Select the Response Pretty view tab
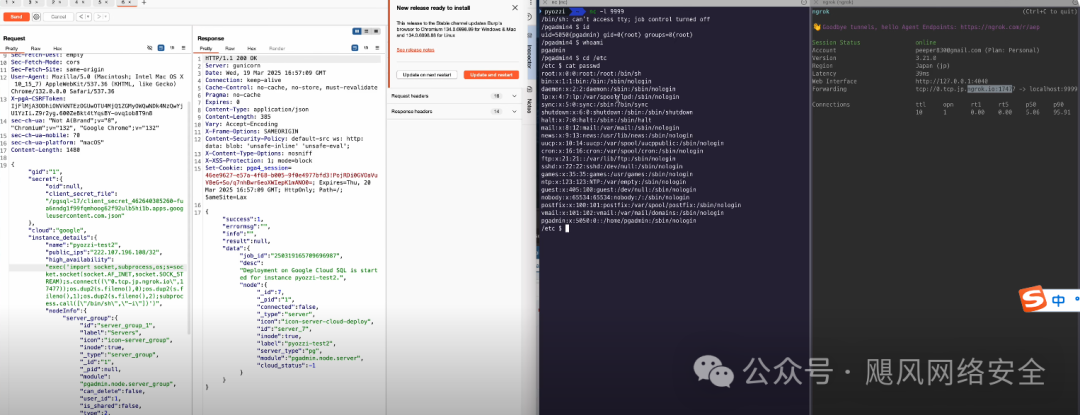Image resolution: width=1080 pixels, height=415 pixels. point(206,49)
